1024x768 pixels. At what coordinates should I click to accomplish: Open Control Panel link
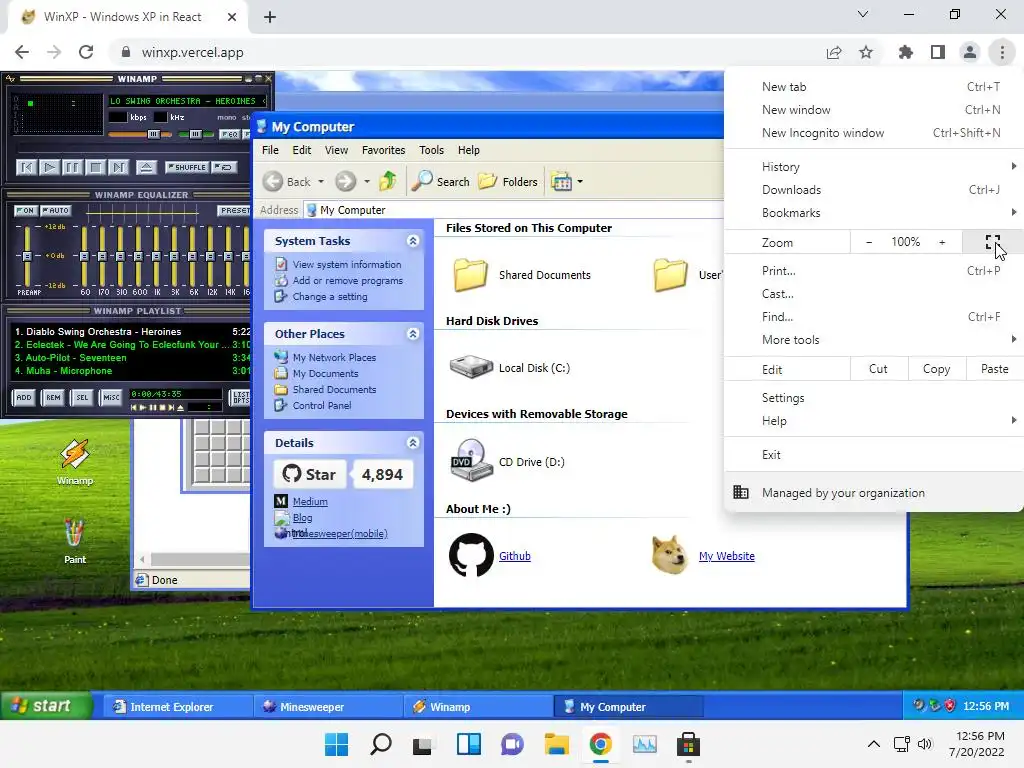[322, 406]
